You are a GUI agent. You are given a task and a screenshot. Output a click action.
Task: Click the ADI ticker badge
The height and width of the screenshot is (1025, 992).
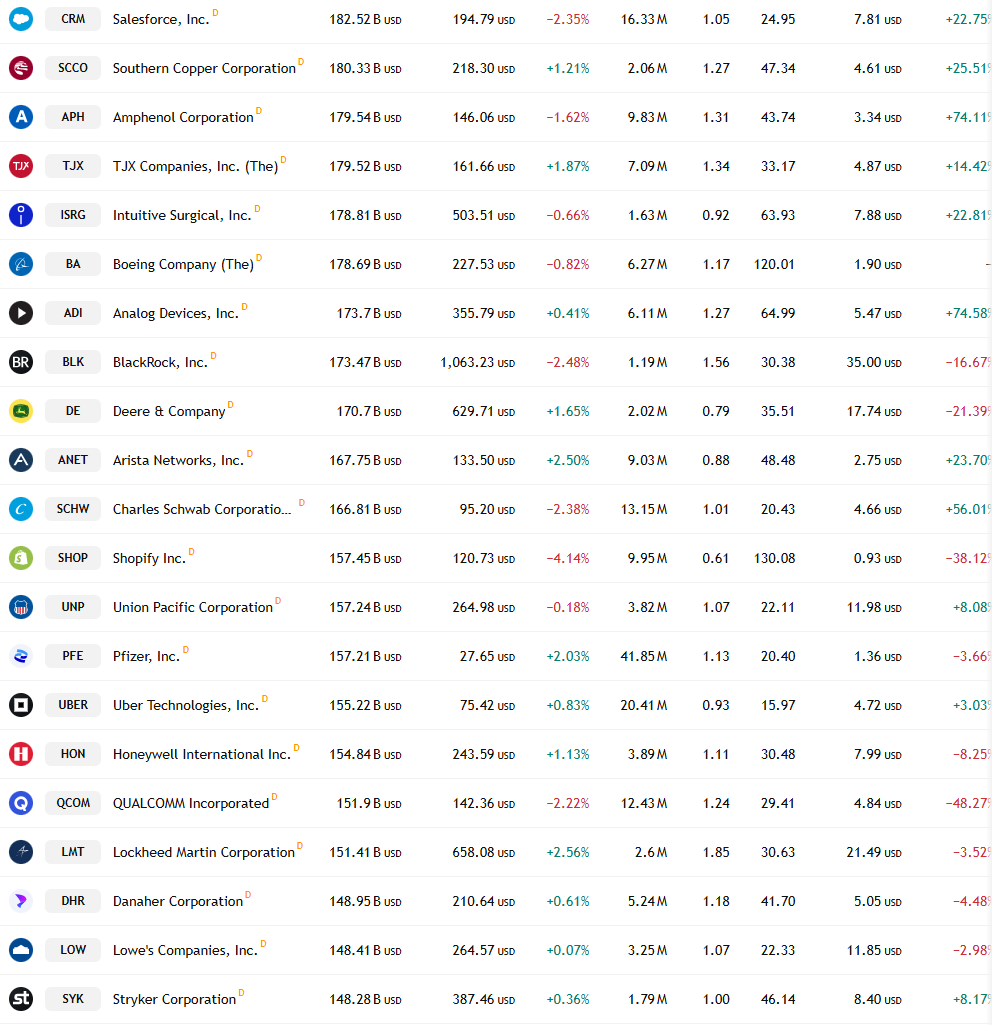[73, 313]
